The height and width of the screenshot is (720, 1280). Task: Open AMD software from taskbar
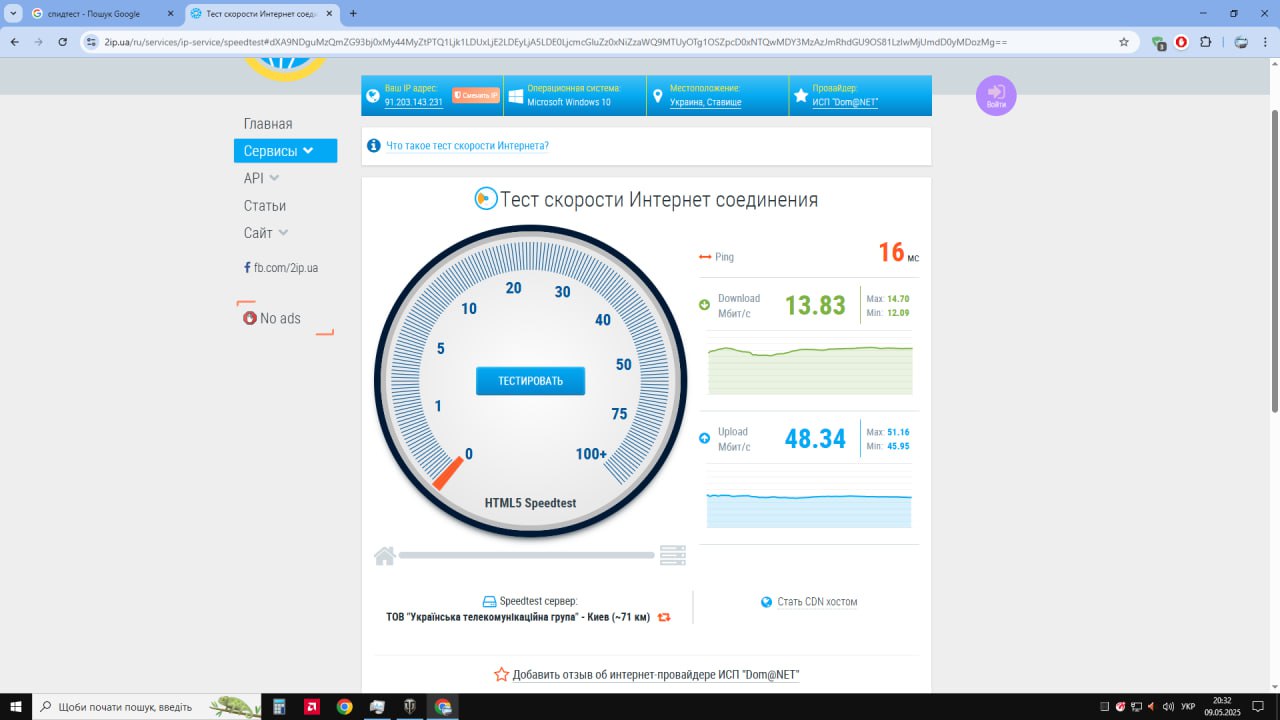pyautogui.click(x=312, y=706)
